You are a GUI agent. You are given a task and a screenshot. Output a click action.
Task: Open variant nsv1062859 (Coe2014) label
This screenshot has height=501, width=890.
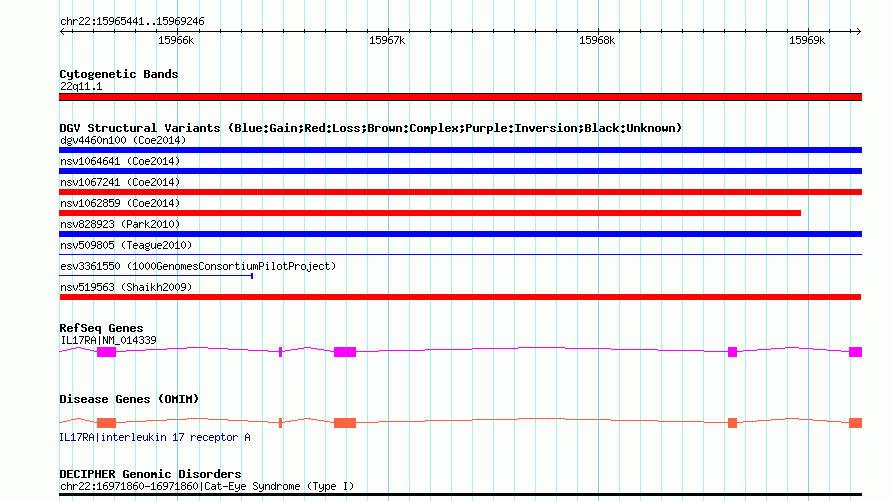tap(120, 203)
